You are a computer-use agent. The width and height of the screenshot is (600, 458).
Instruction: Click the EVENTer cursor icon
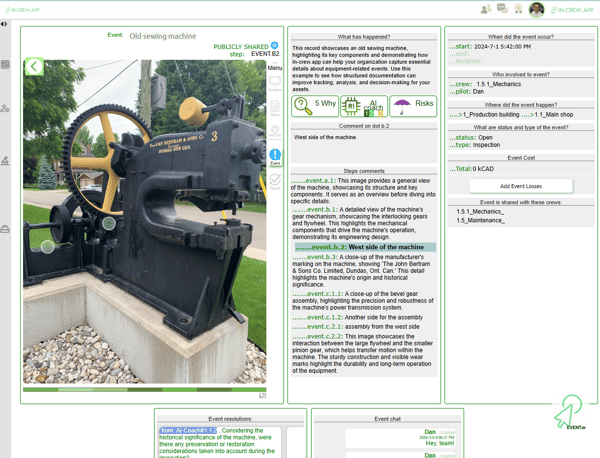pyautogui.click(x=570, y=410)
